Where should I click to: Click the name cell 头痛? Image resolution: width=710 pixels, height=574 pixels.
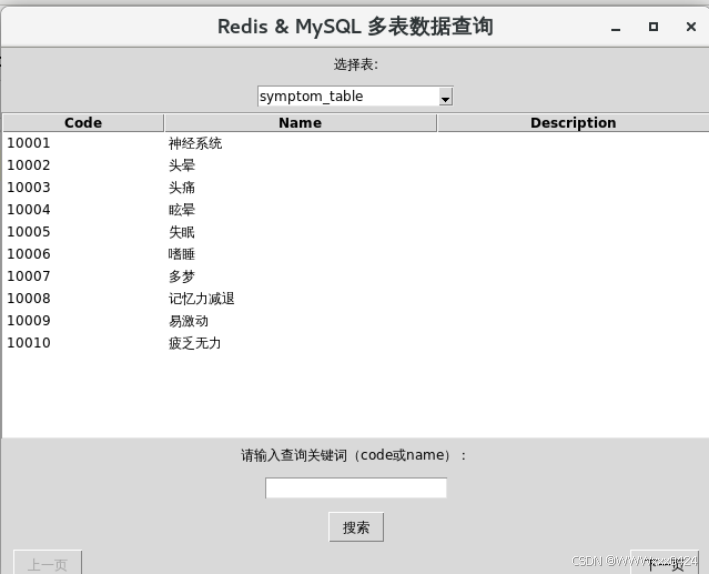pyautogui.click(x=182, y=188)
